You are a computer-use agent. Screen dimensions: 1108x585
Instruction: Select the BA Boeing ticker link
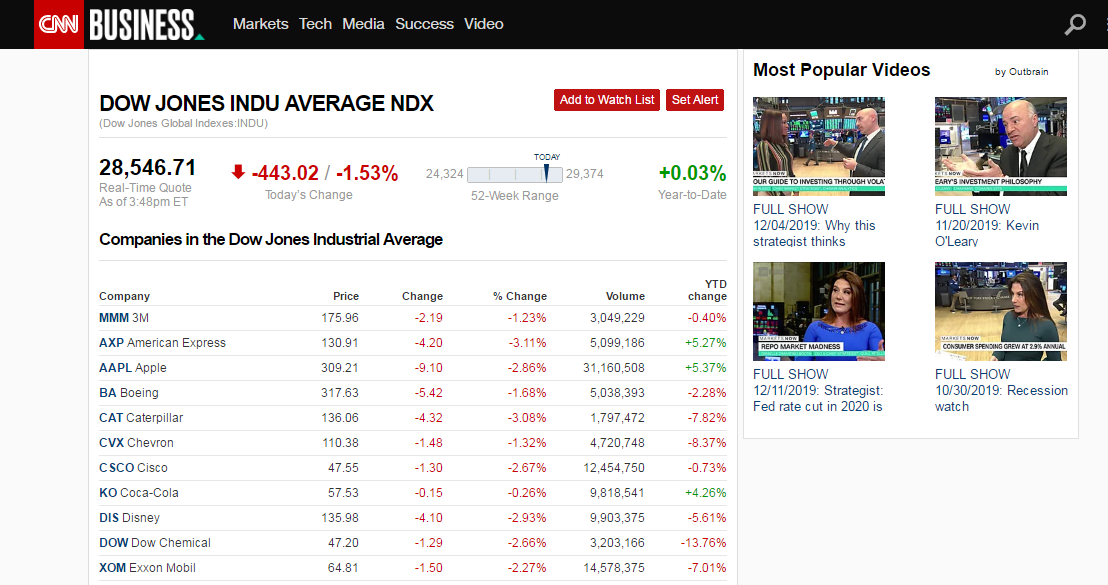point(129,393)
